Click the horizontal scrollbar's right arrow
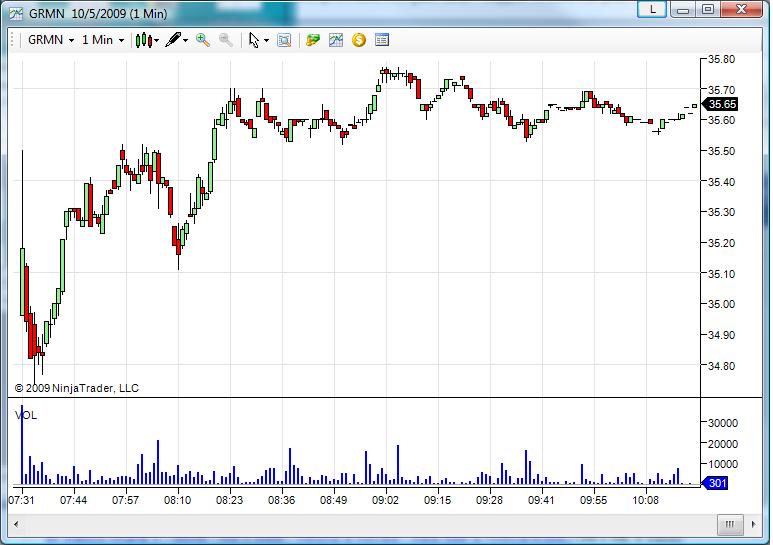Screen dimensions: 773x545 pos(753,524)
